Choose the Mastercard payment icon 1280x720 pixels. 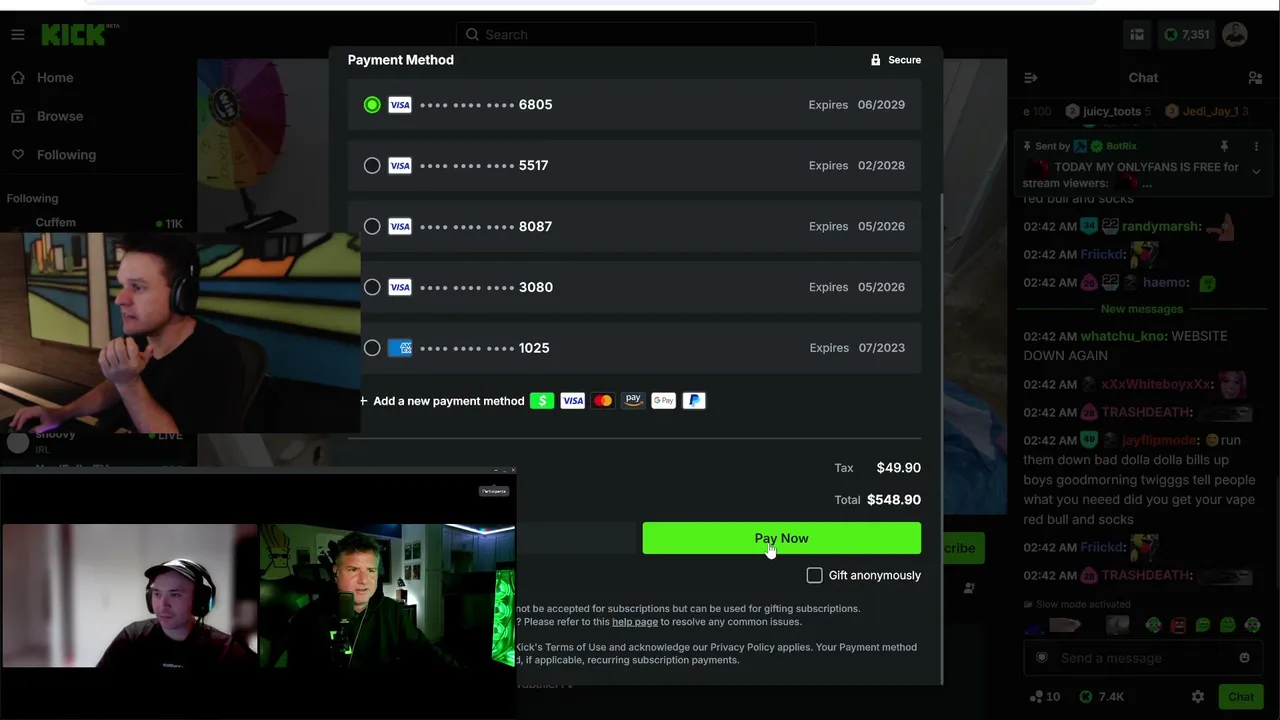click(603, 401)
